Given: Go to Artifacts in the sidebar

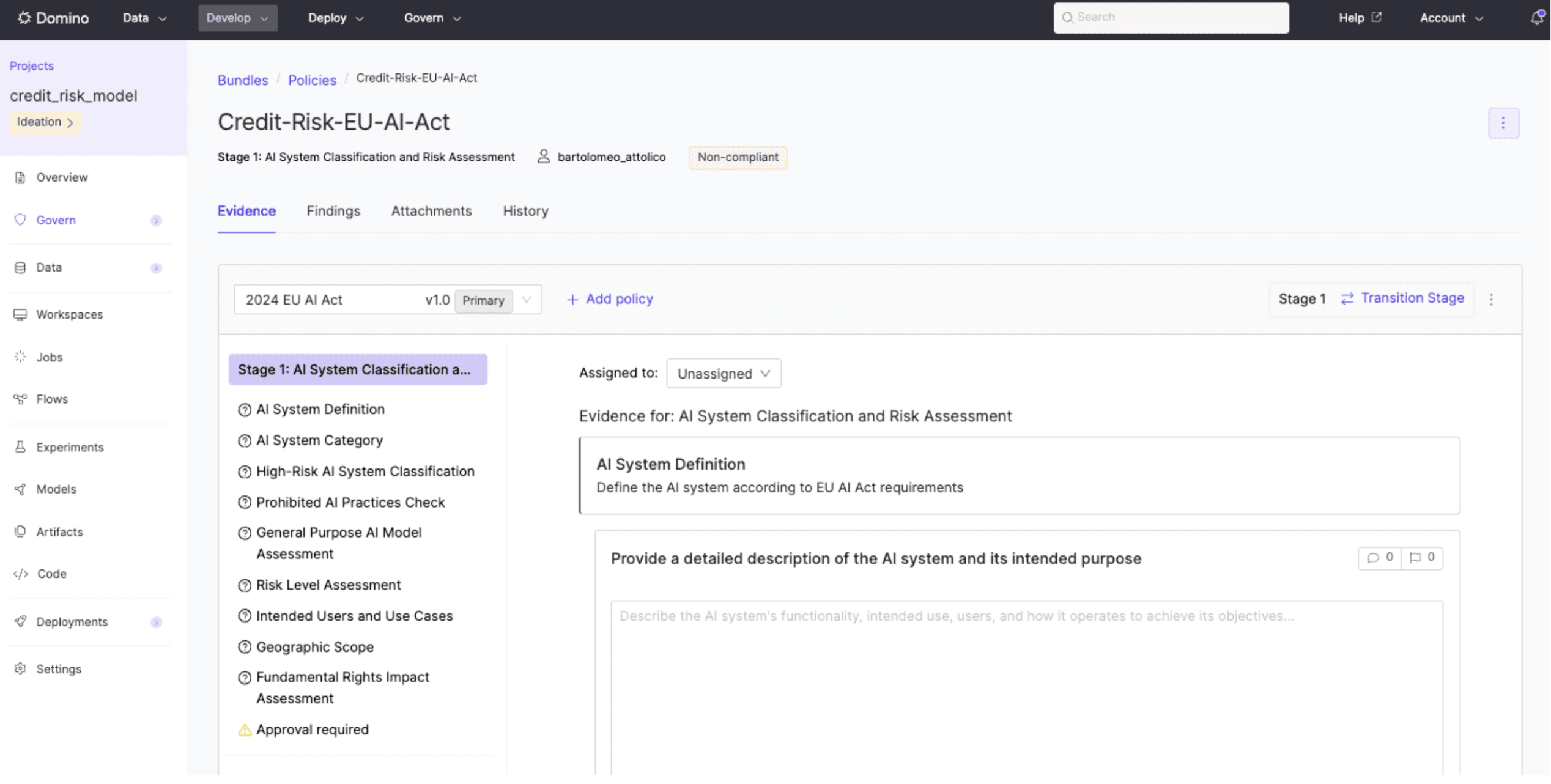Looking at the screenshot, I should coord(59,531).
